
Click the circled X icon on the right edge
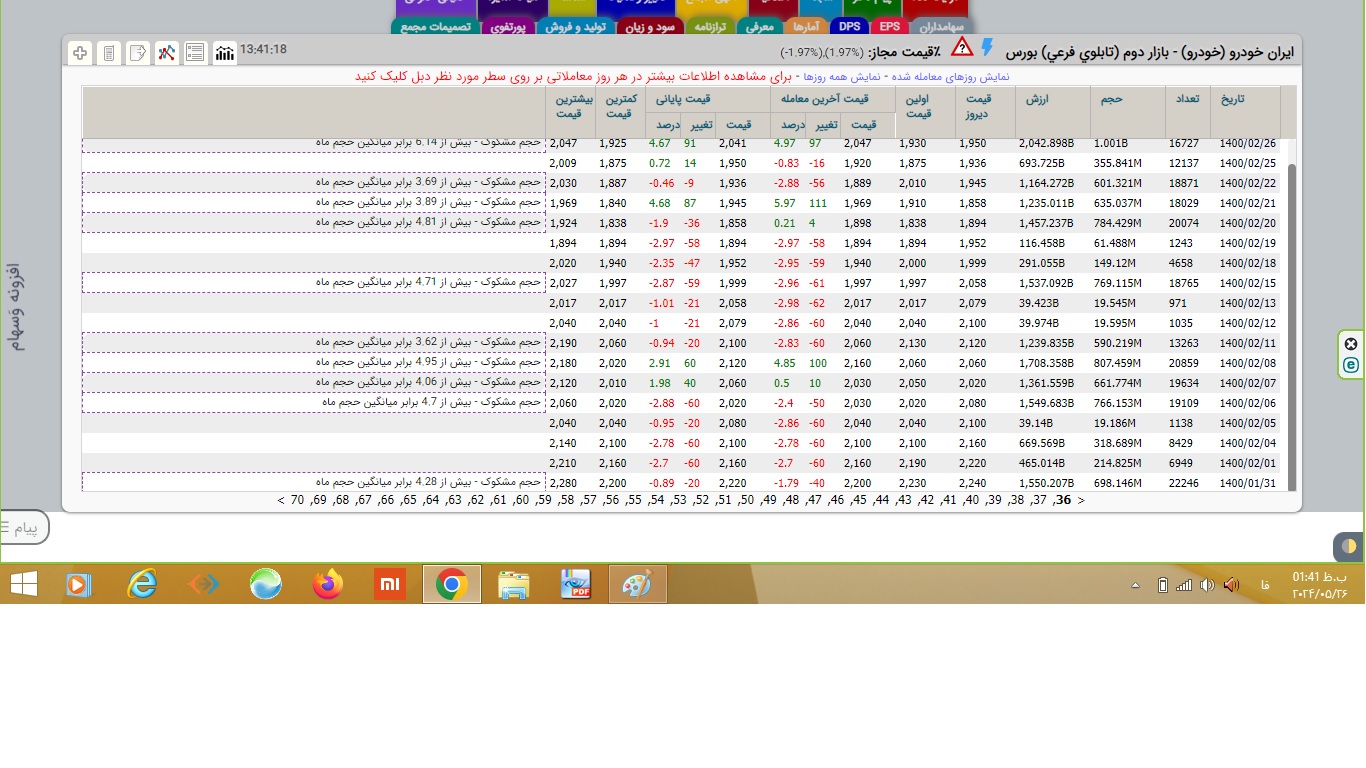click(1351, 344)
